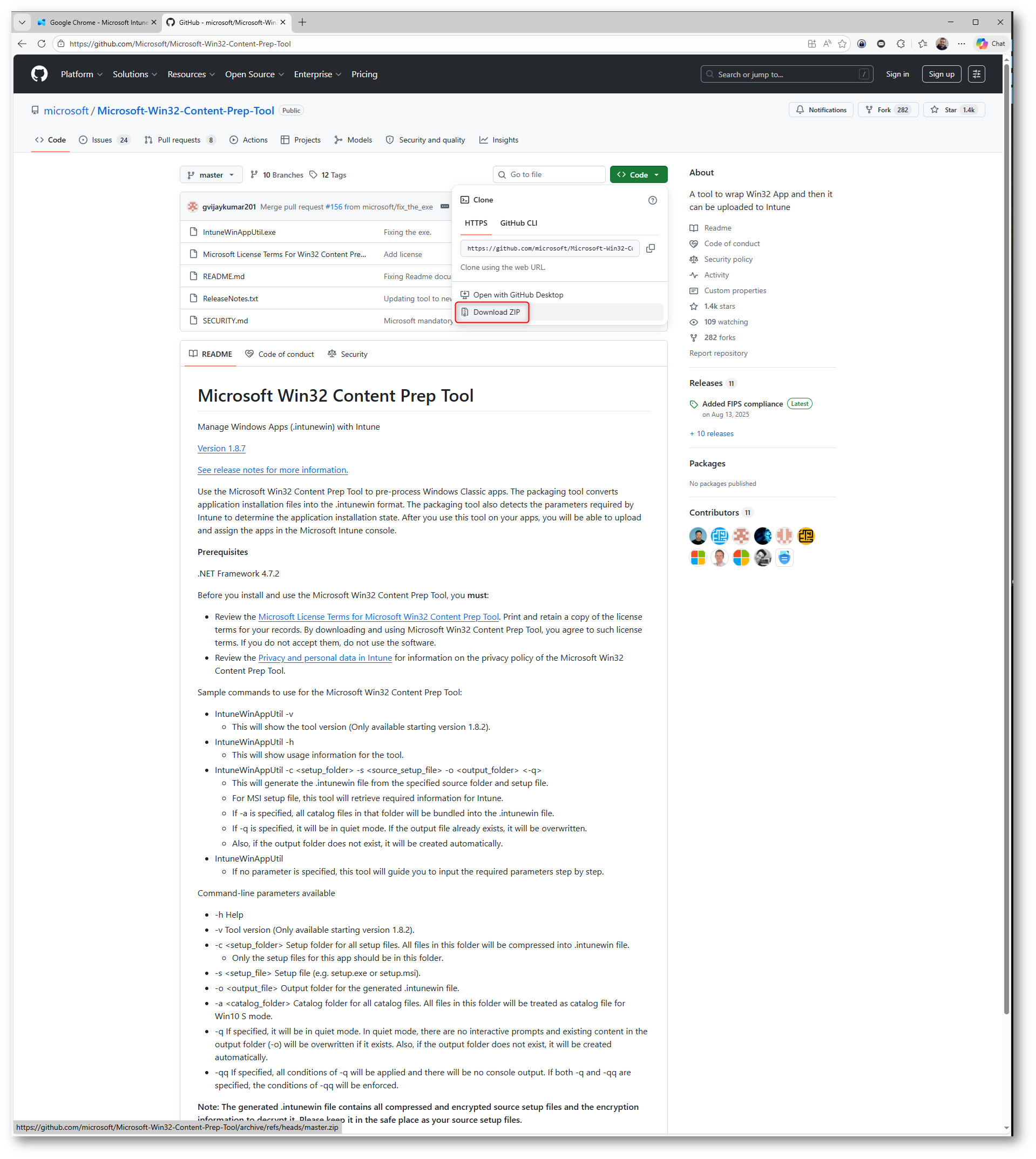This screenshot has height=1159, width=1036.
Task: Switch to the Projects tab
Action: 301,140
